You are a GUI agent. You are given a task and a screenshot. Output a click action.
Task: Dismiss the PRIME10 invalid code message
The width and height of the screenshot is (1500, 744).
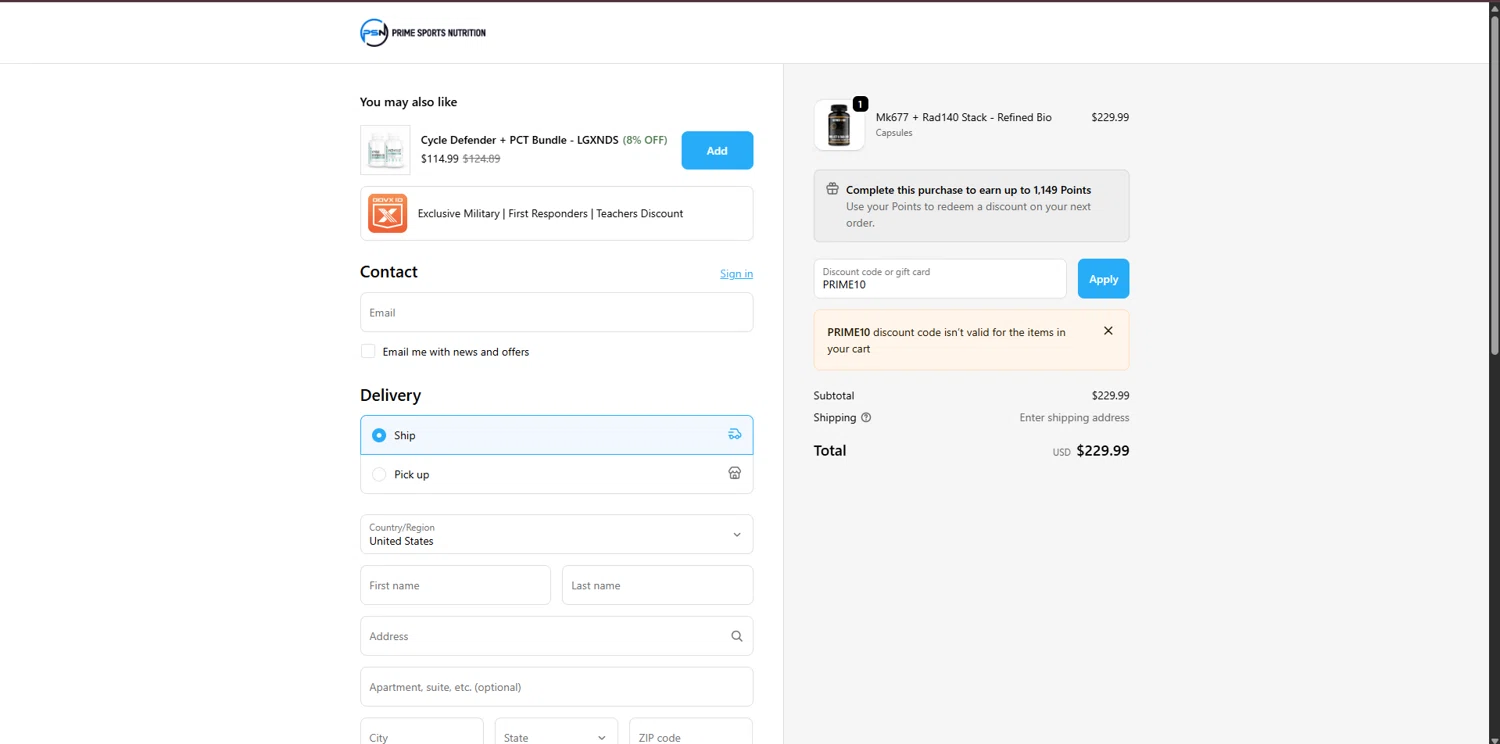pyautogui.click(x=1108, y=331)
